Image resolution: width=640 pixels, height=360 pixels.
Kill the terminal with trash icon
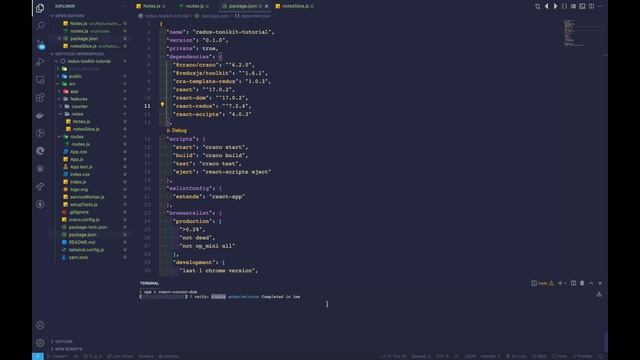click(582, 283)
